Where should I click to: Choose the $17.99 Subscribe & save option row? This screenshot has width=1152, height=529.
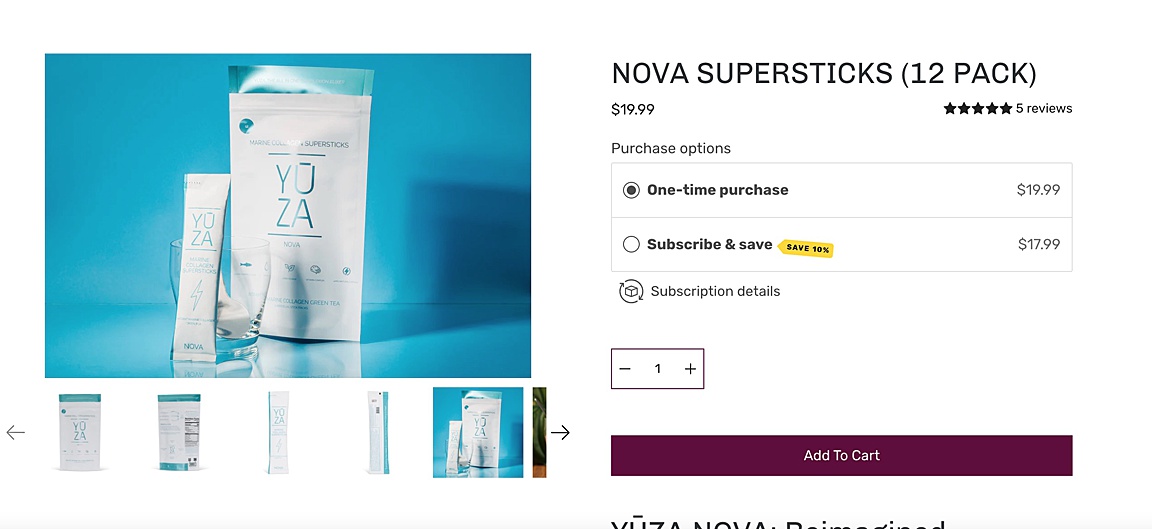(x=841, y=245)
